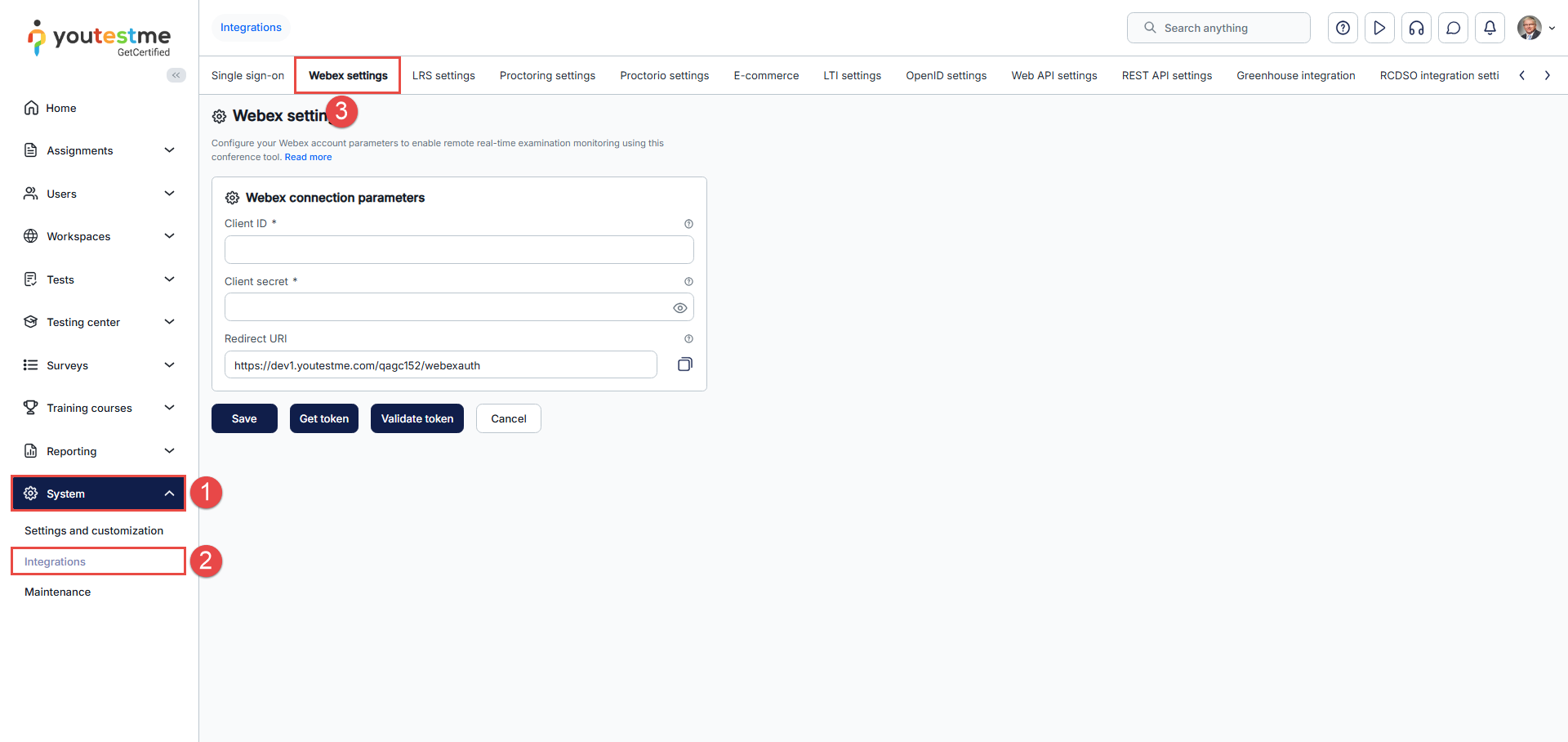Switch to OpenID settings tab
This screenshot has width=1568, height=742.
pos(947,76)
